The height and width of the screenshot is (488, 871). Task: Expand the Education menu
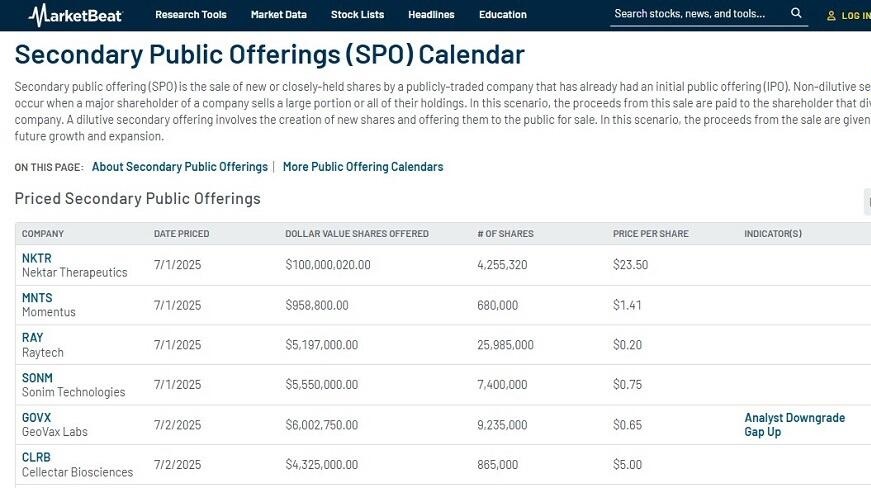[502, 15]
